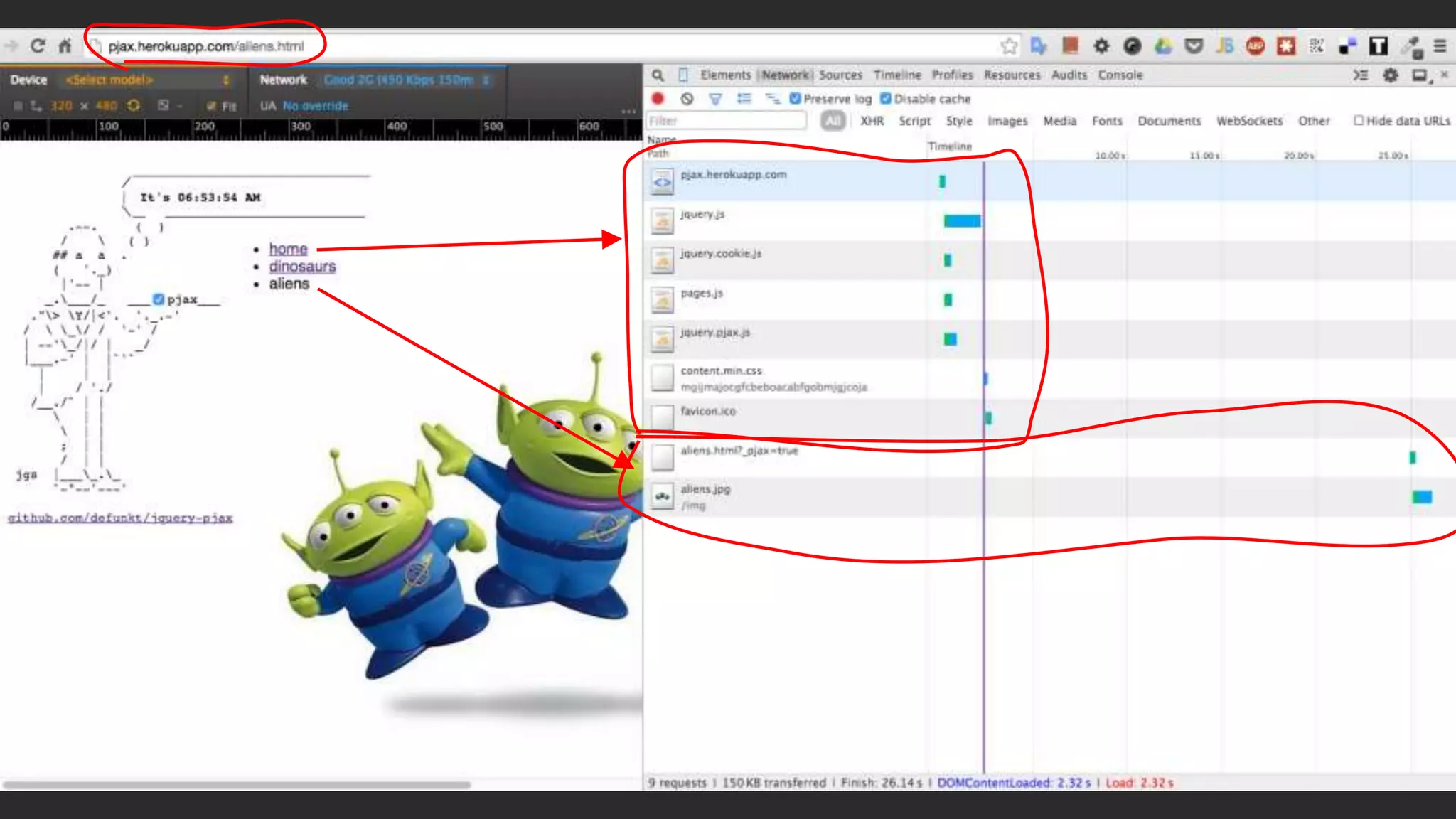Click the dinosaurs link
This screenshot has width=1456, height=819.
(302, 266)
